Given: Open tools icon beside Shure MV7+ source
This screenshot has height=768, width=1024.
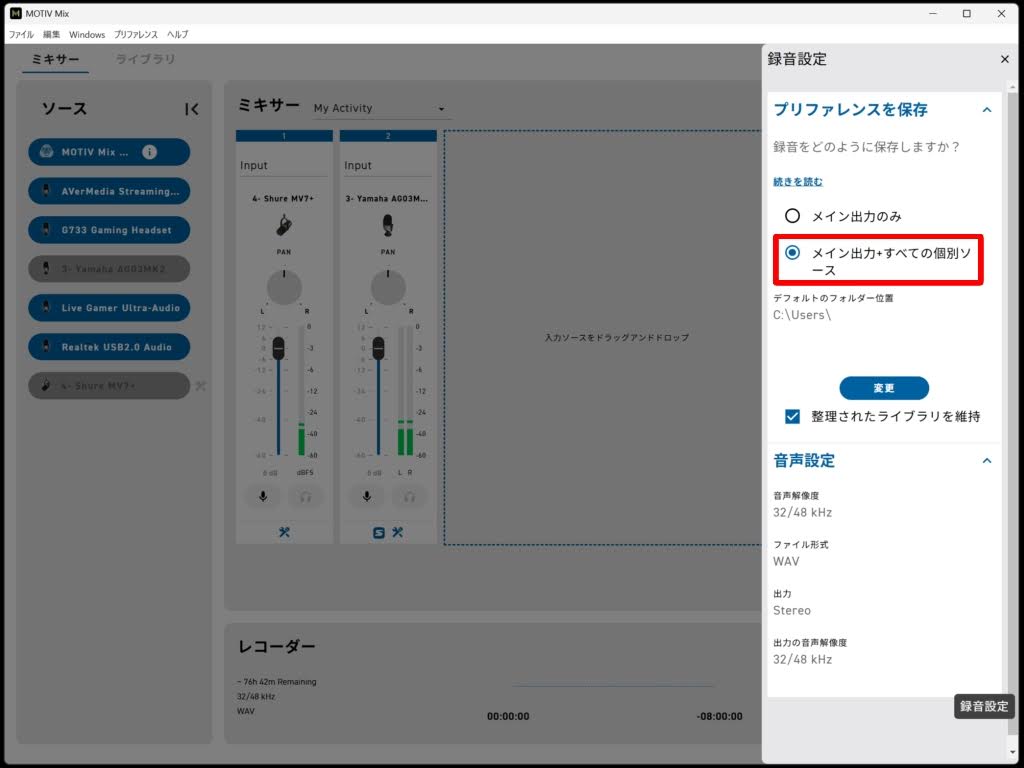Looking at the screenshot, I should pyautogui.click(x=200, y=386).
